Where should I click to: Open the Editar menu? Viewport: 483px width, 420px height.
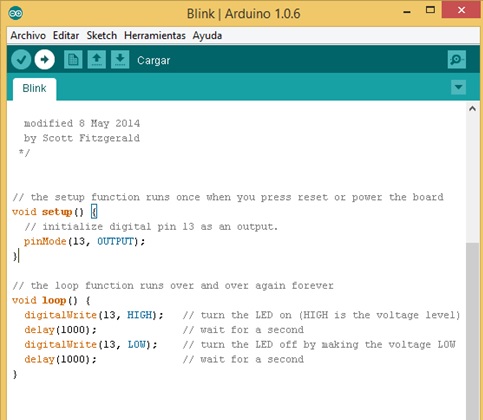[66, 35]
